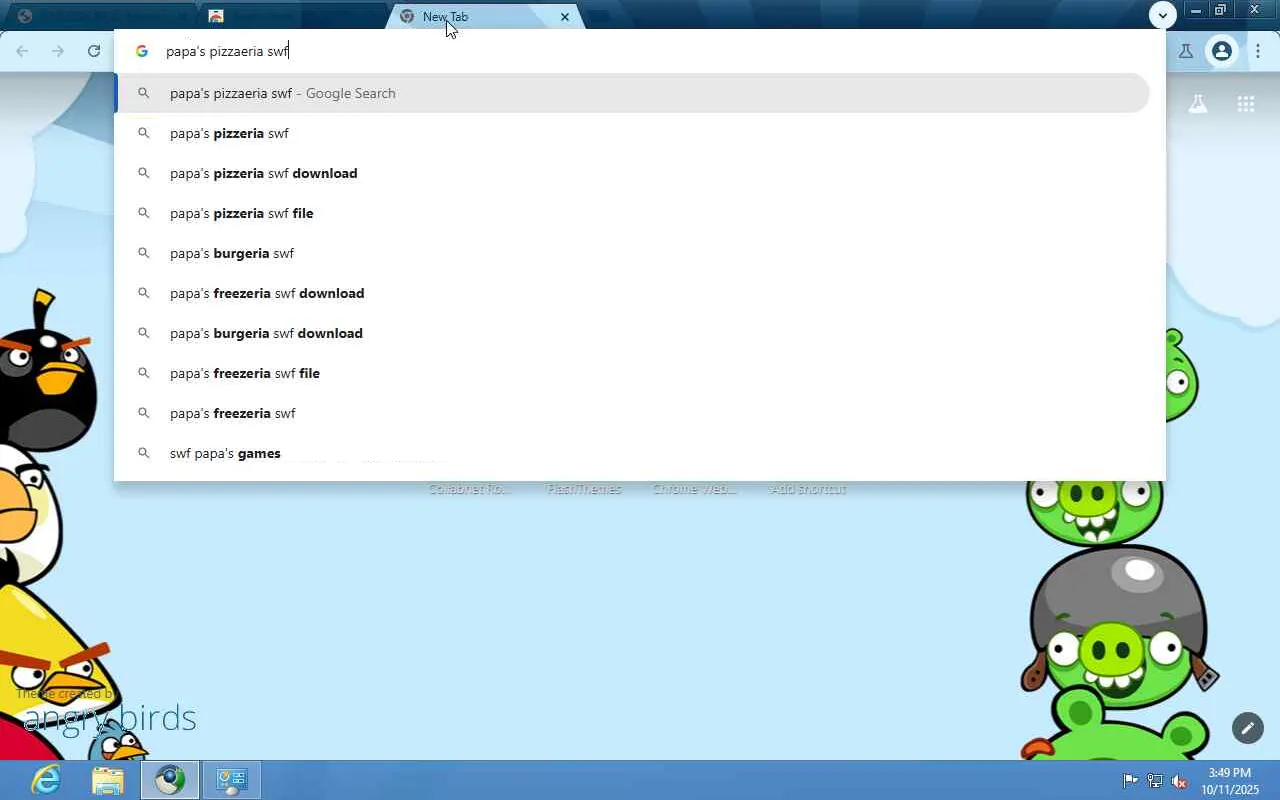This screenshot has width=1280, height=800.
Task: Select suggestion "papa's pizzeria swf file"
Action: (633, 213)
